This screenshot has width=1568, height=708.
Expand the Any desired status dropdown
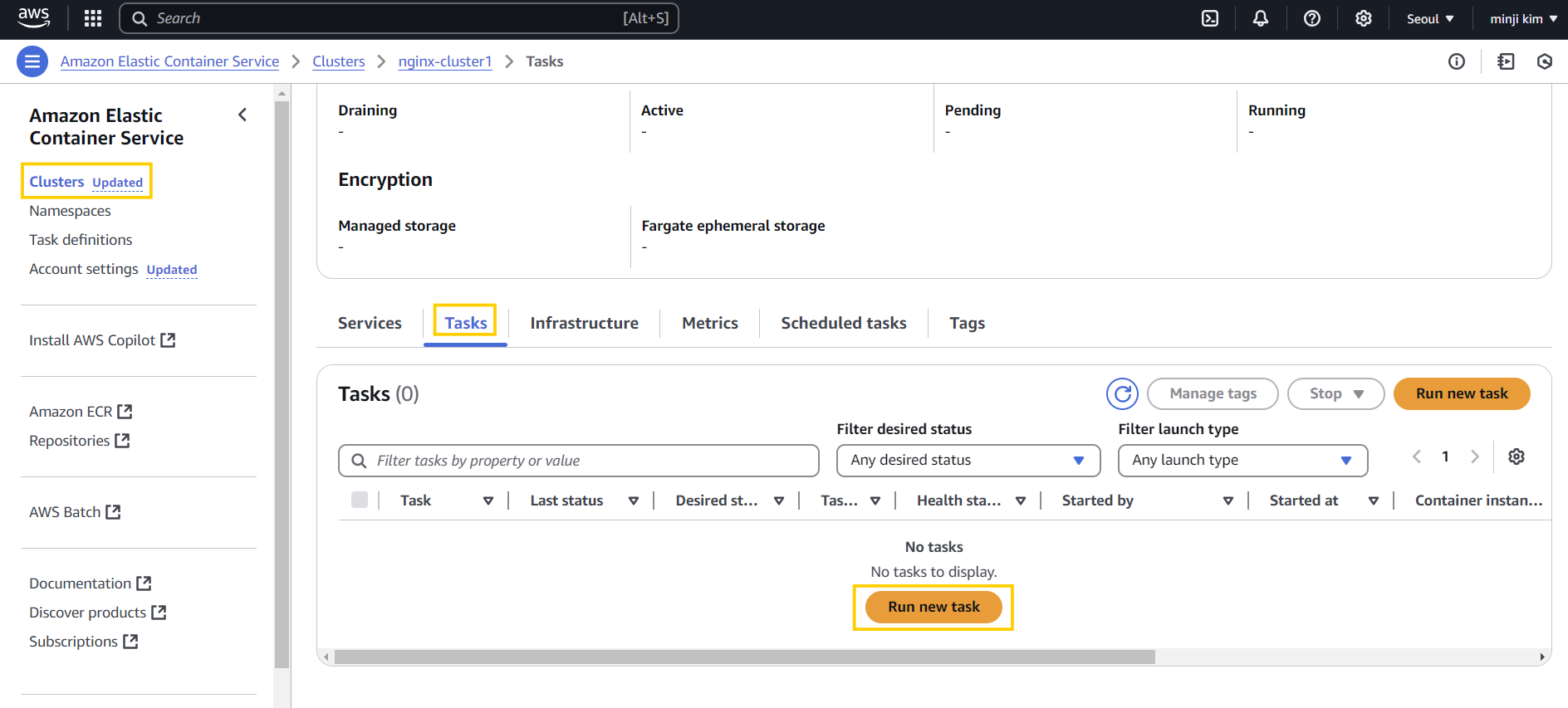pyautogui.click(x=968, y=460)
